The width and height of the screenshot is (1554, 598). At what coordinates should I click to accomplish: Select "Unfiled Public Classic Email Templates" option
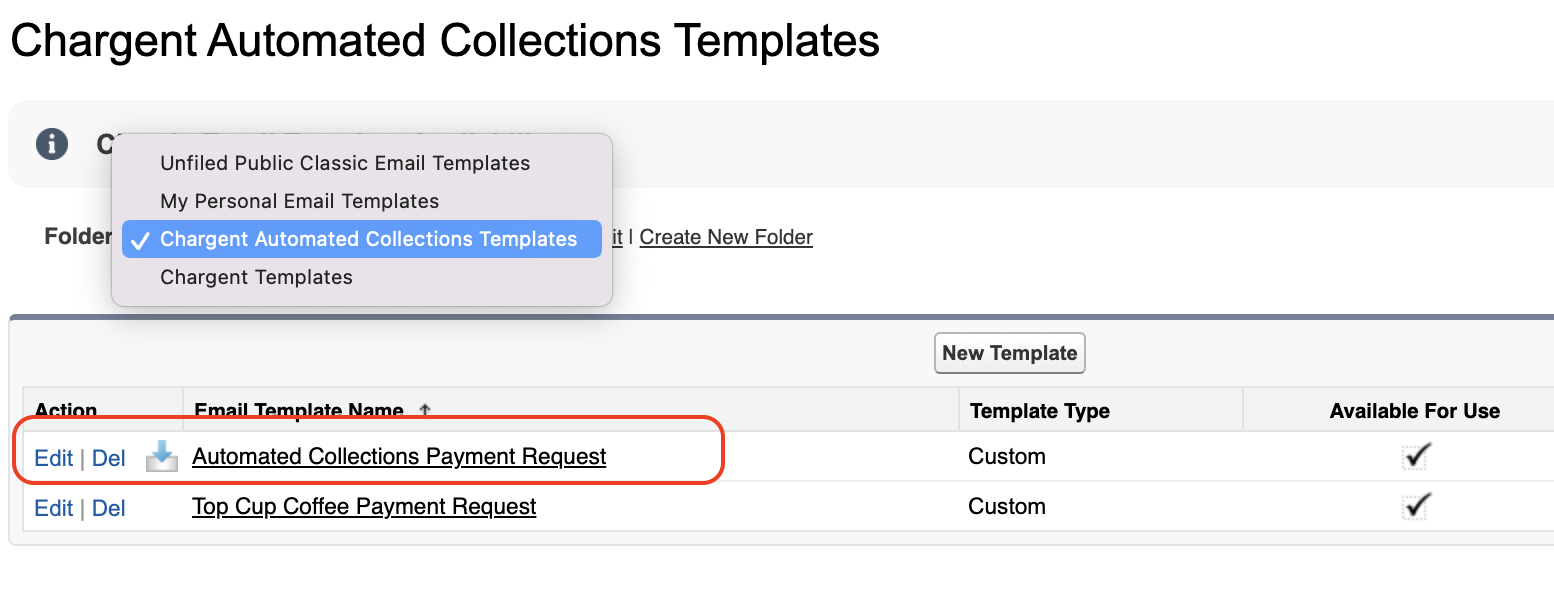point(344,163)
